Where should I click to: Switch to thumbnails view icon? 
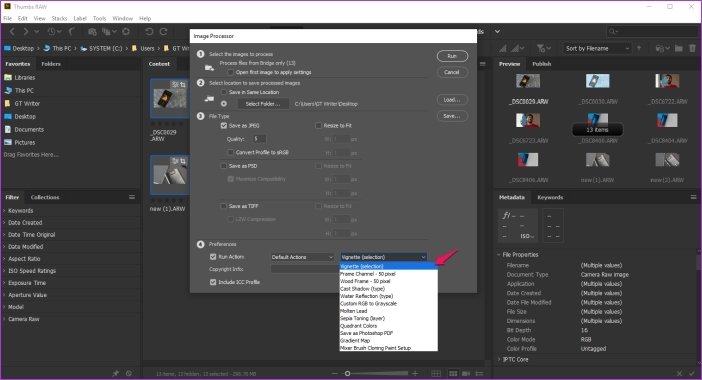pyautogui.click(x=453, y=373)
